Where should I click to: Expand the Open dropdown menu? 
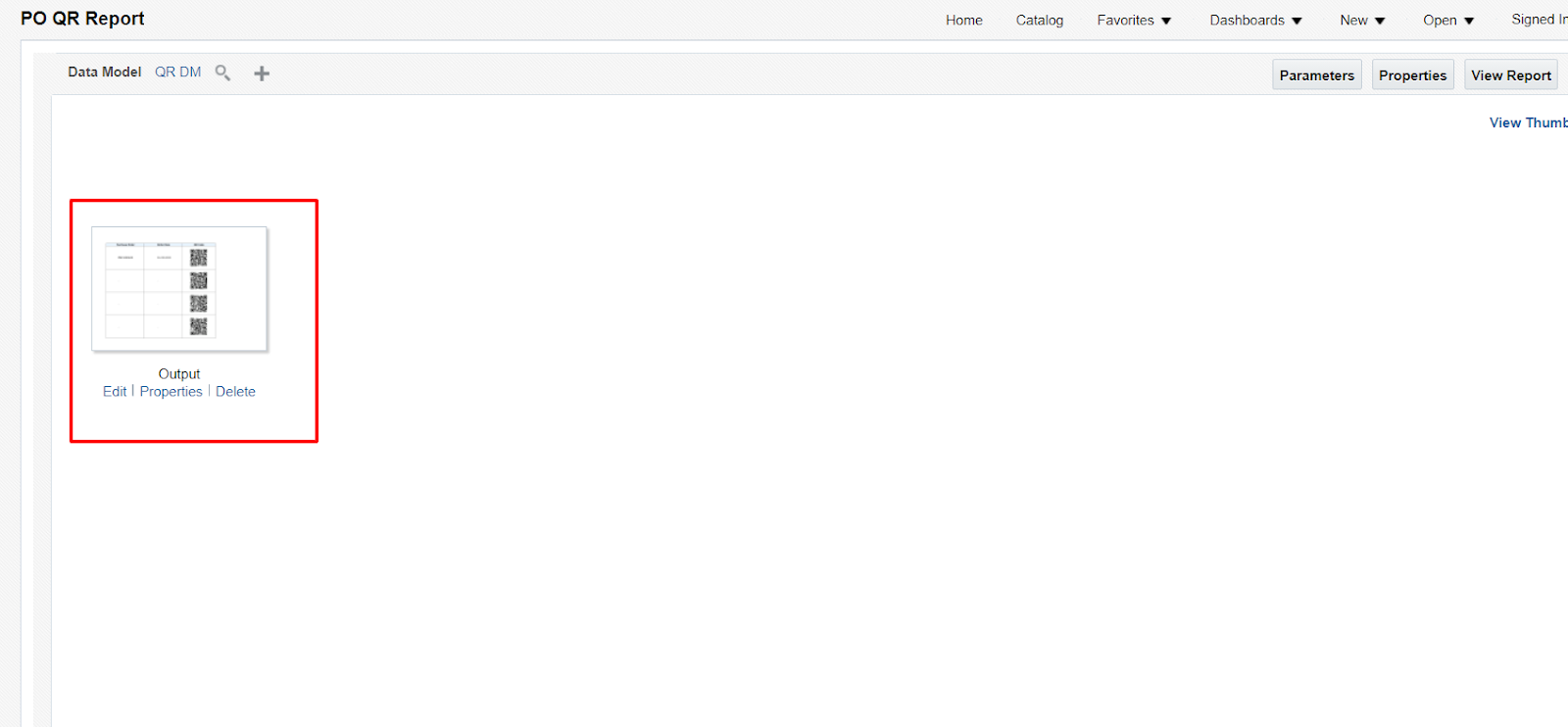pos(1448,20)
